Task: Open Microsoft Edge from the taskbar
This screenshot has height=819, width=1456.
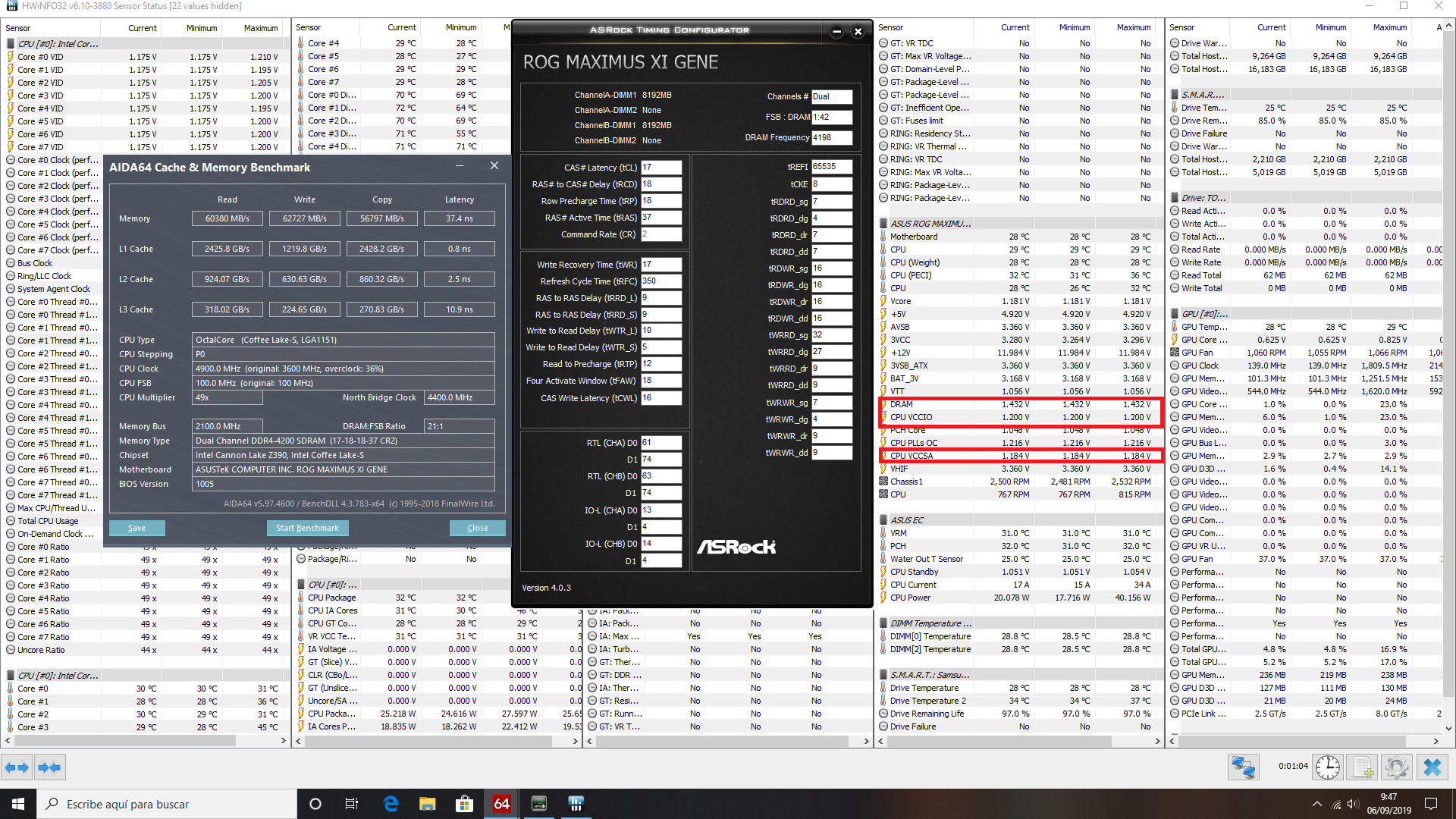Action: coord(391,804)
